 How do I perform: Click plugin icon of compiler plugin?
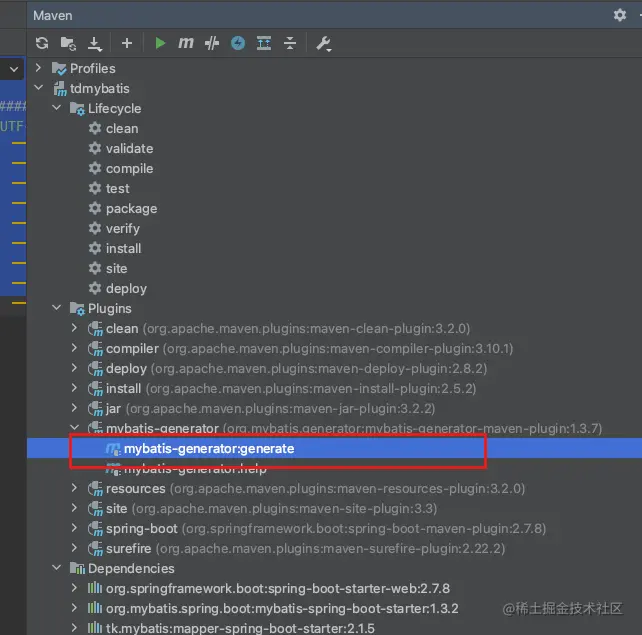coord(95,349)
